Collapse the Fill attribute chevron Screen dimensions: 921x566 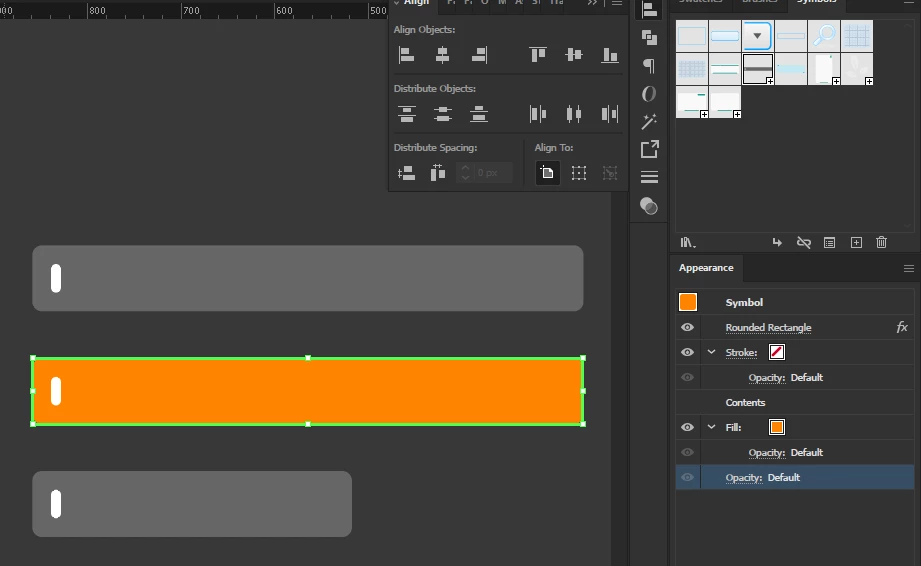pos(711,427)
